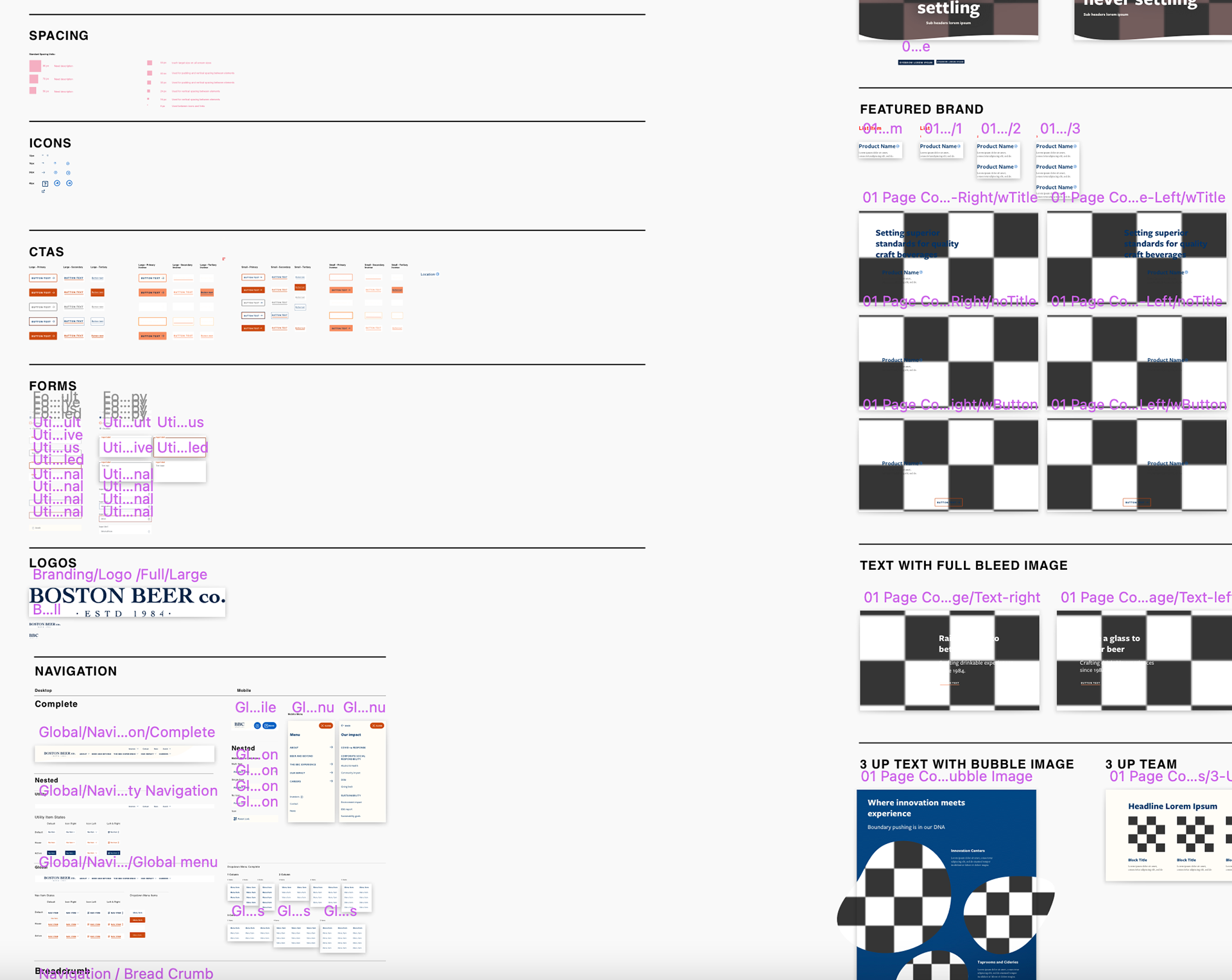Click the boxed question-mark icon in ICONS
This screenshot has height=980, width=1232.
45,184
